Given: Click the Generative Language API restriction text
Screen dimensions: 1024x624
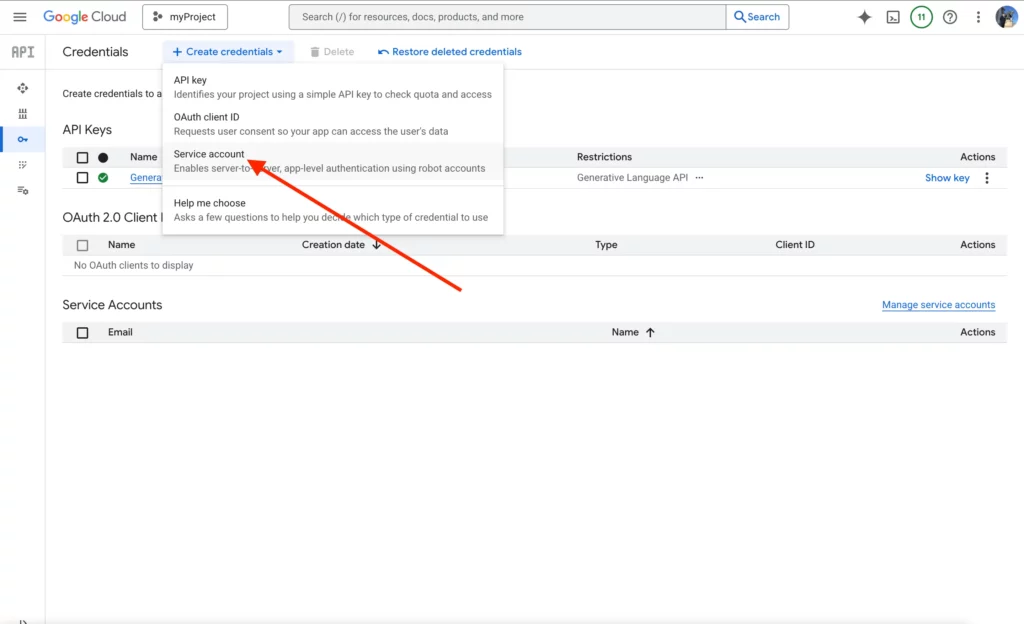Looking at the screenshot, I should point(632,178).
